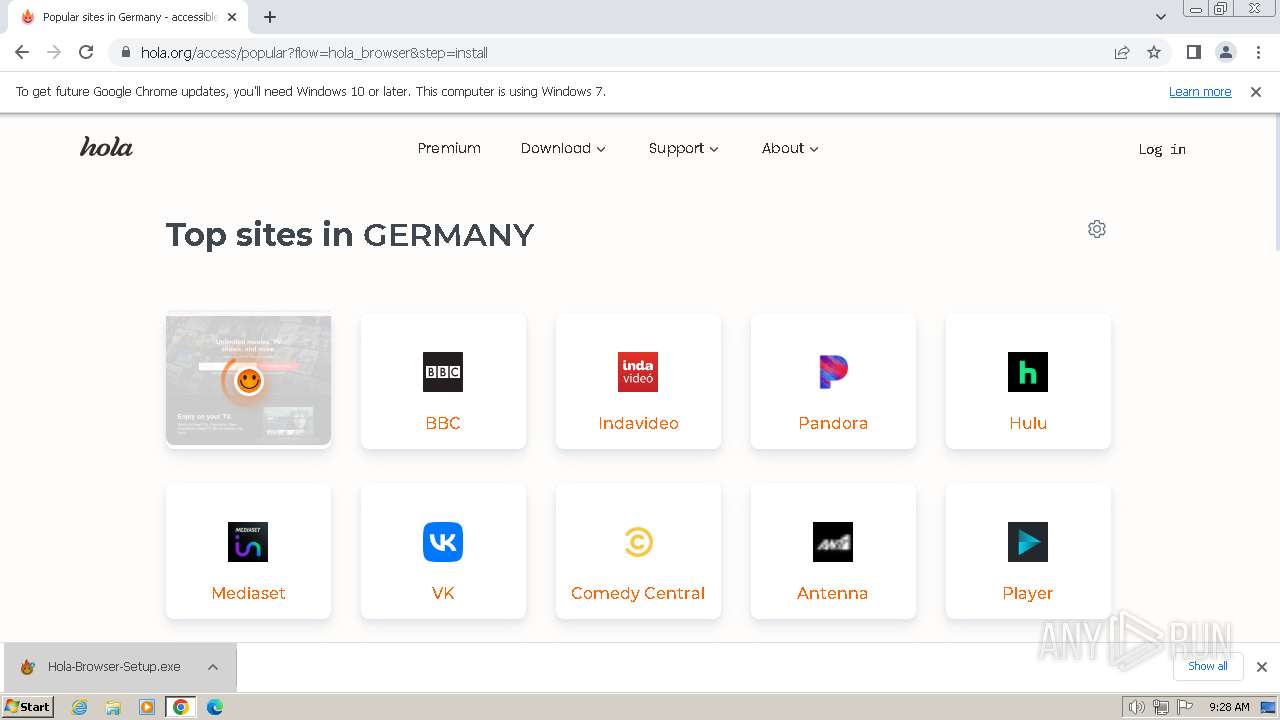
Task: Expand the Download menu
Action: (x=563, y=148)
